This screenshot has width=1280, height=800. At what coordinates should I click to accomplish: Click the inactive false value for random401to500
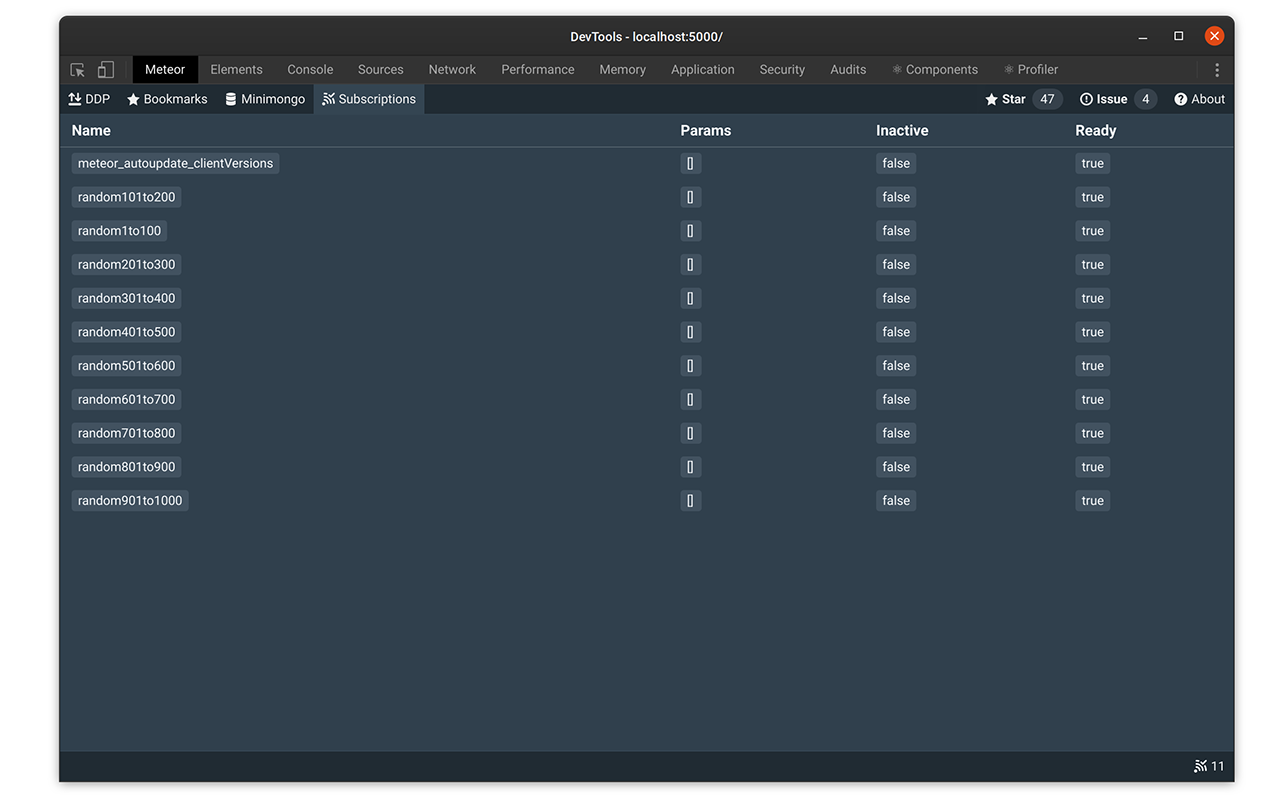tap(896, 332)
